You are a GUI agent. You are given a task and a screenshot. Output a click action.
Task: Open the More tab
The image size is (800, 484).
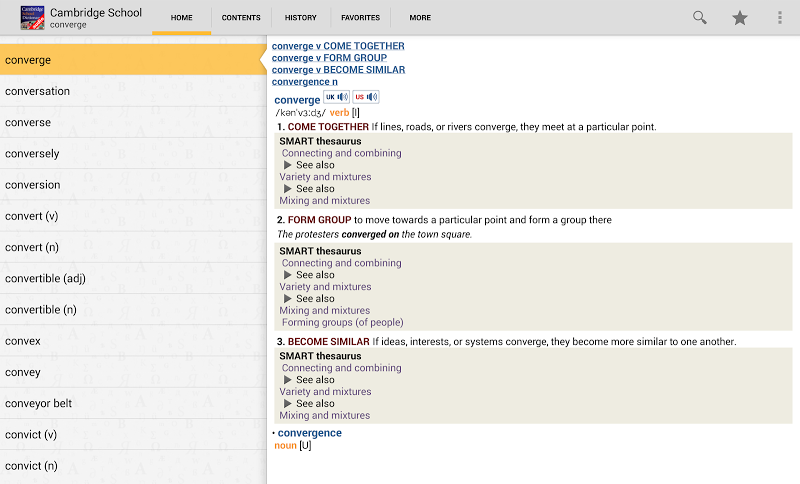(420, 18)
